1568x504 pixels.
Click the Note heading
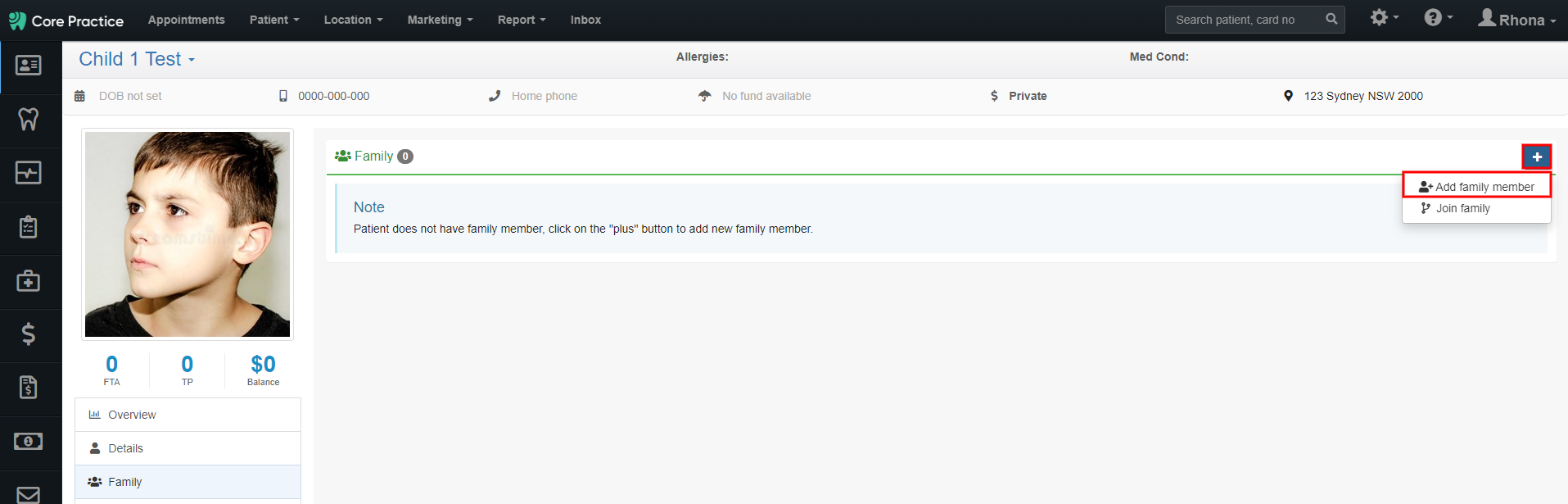click(x=369, y=207)
